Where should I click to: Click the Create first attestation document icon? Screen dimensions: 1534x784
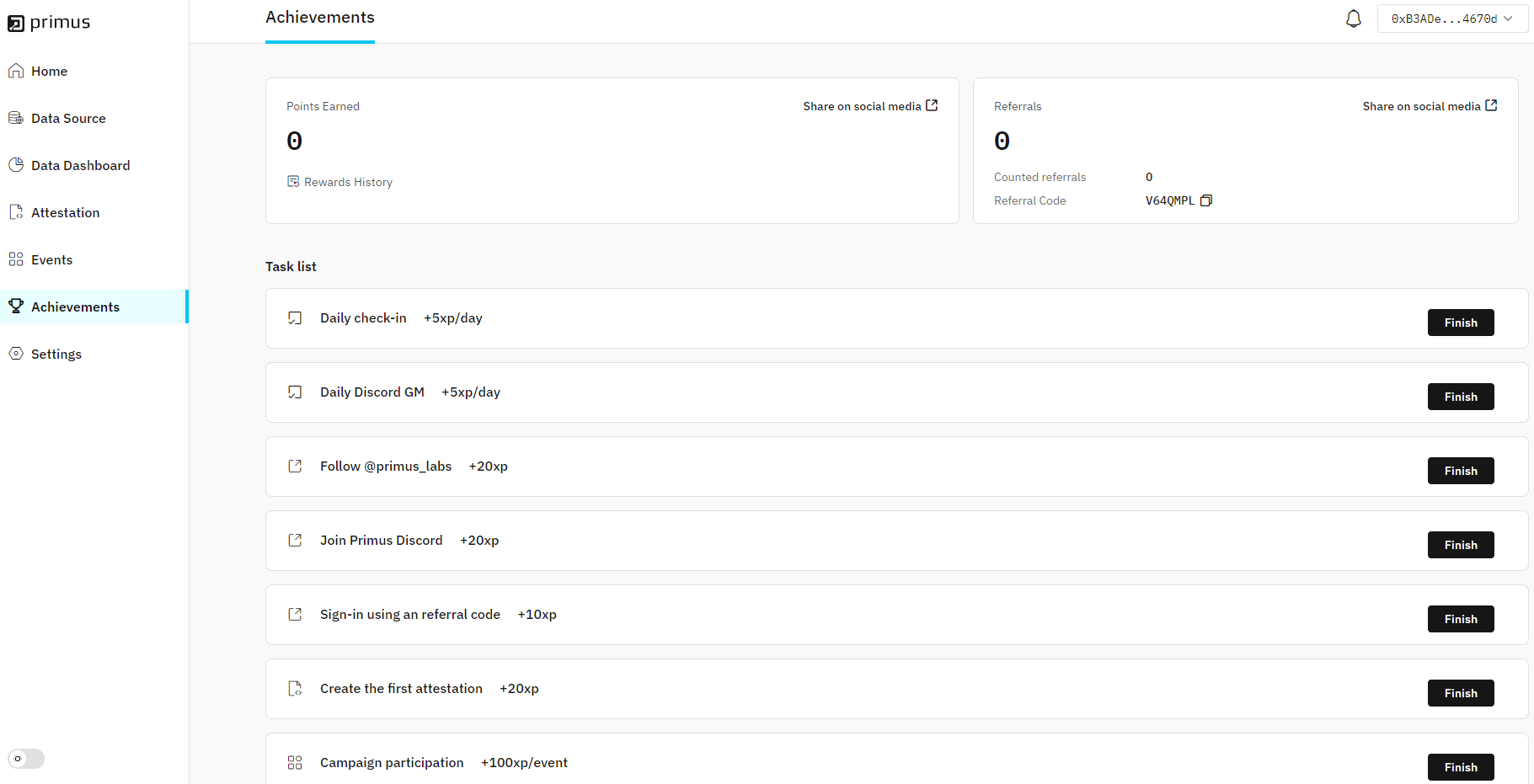coord(295,689)
